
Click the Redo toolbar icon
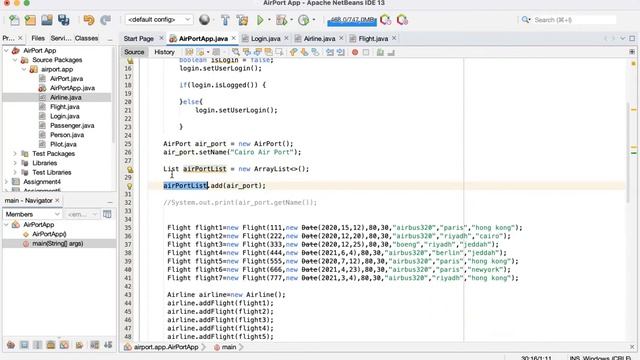tap(106, 20)
